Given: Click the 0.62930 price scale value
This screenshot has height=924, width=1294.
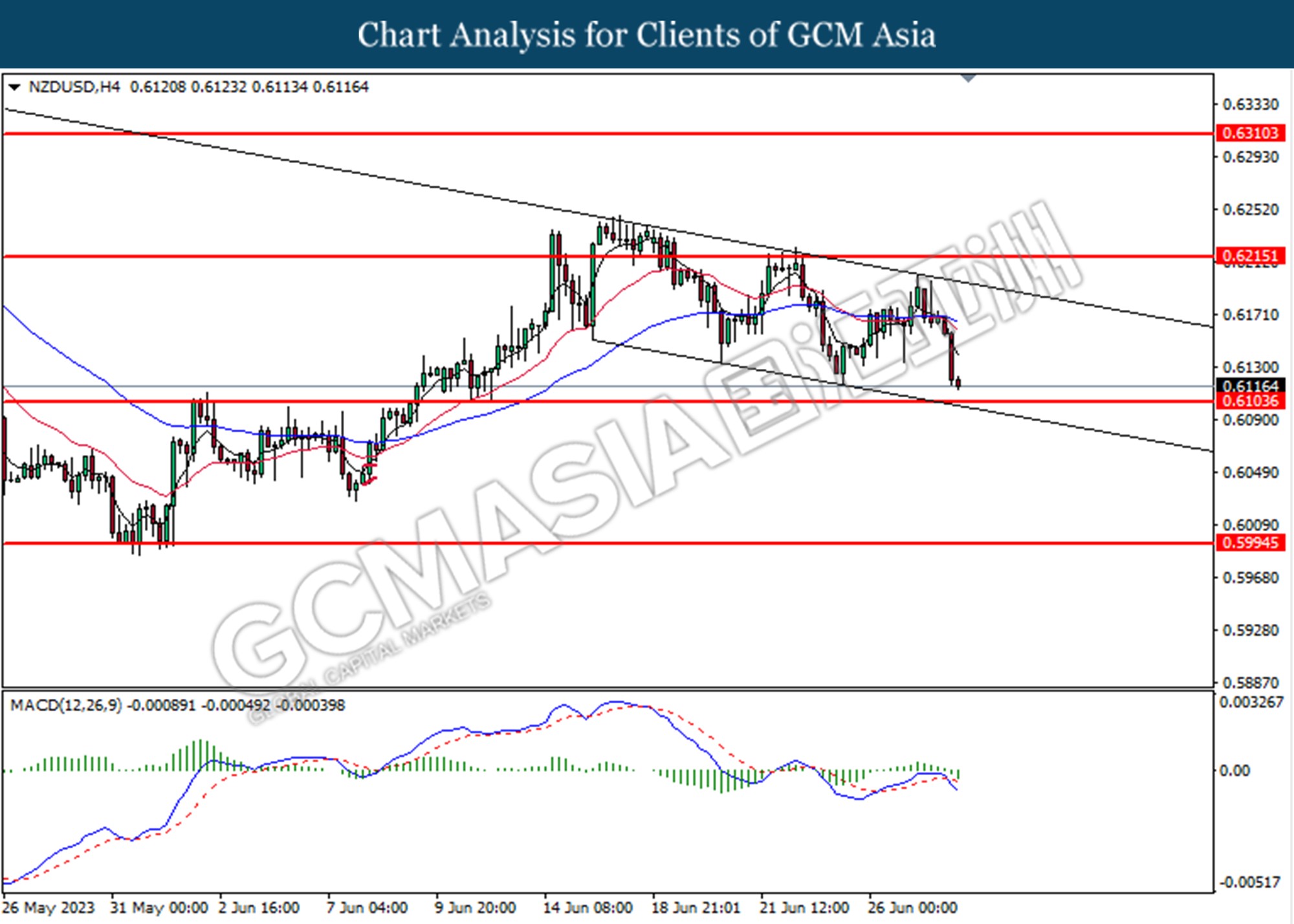Looking at the screenshot, I should click(1250, 157).
